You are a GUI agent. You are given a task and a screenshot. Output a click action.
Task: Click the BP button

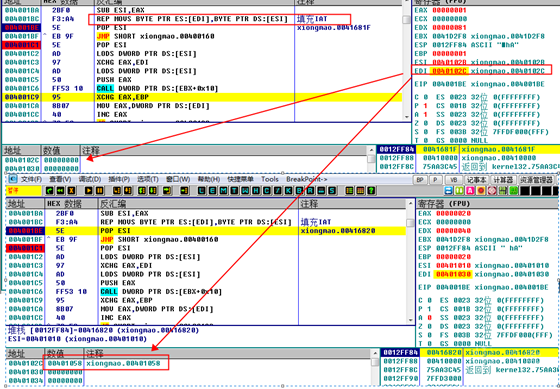point(420,180)
